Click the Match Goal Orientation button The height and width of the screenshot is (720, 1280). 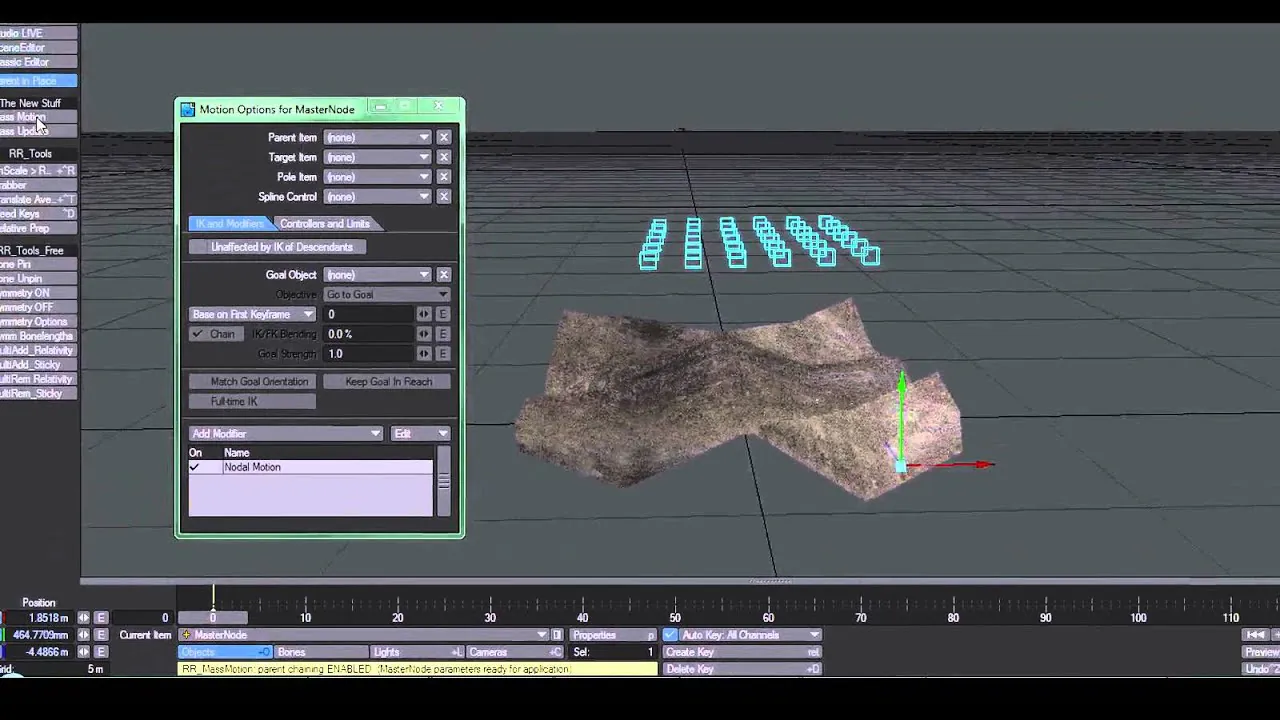[259, 382]
